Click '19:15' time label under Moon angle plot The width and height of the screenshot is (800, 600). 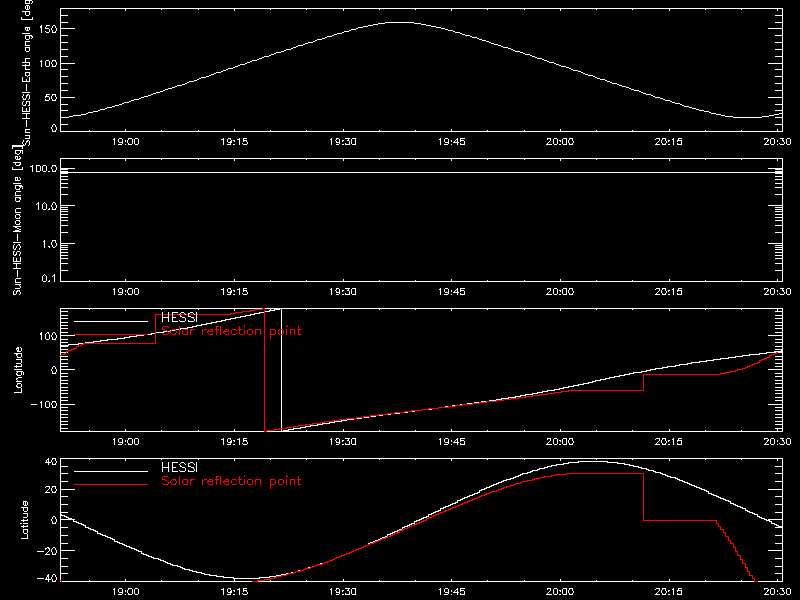point(234,292)
